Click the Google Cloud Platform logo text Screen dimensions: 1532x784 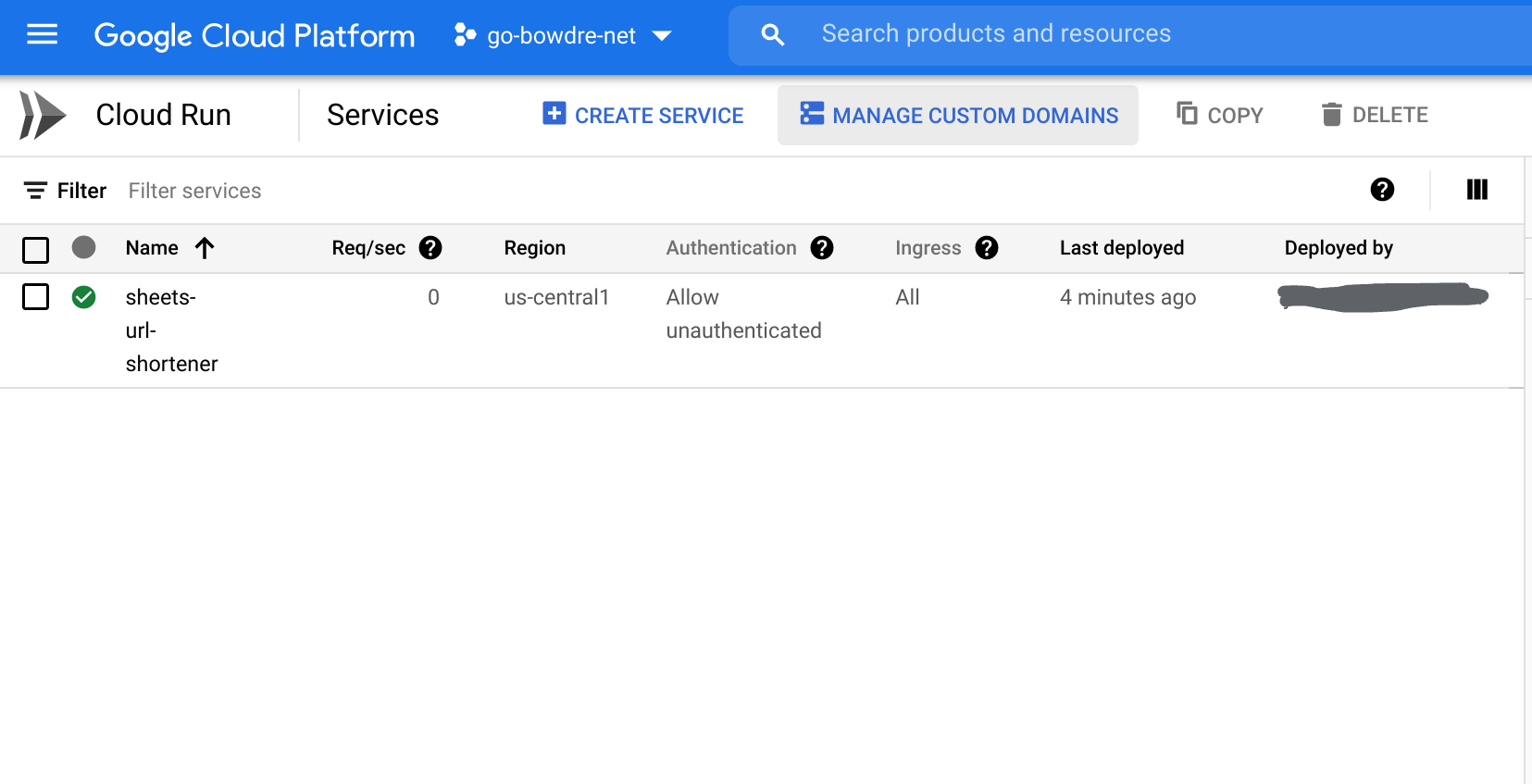pos(255,36)
